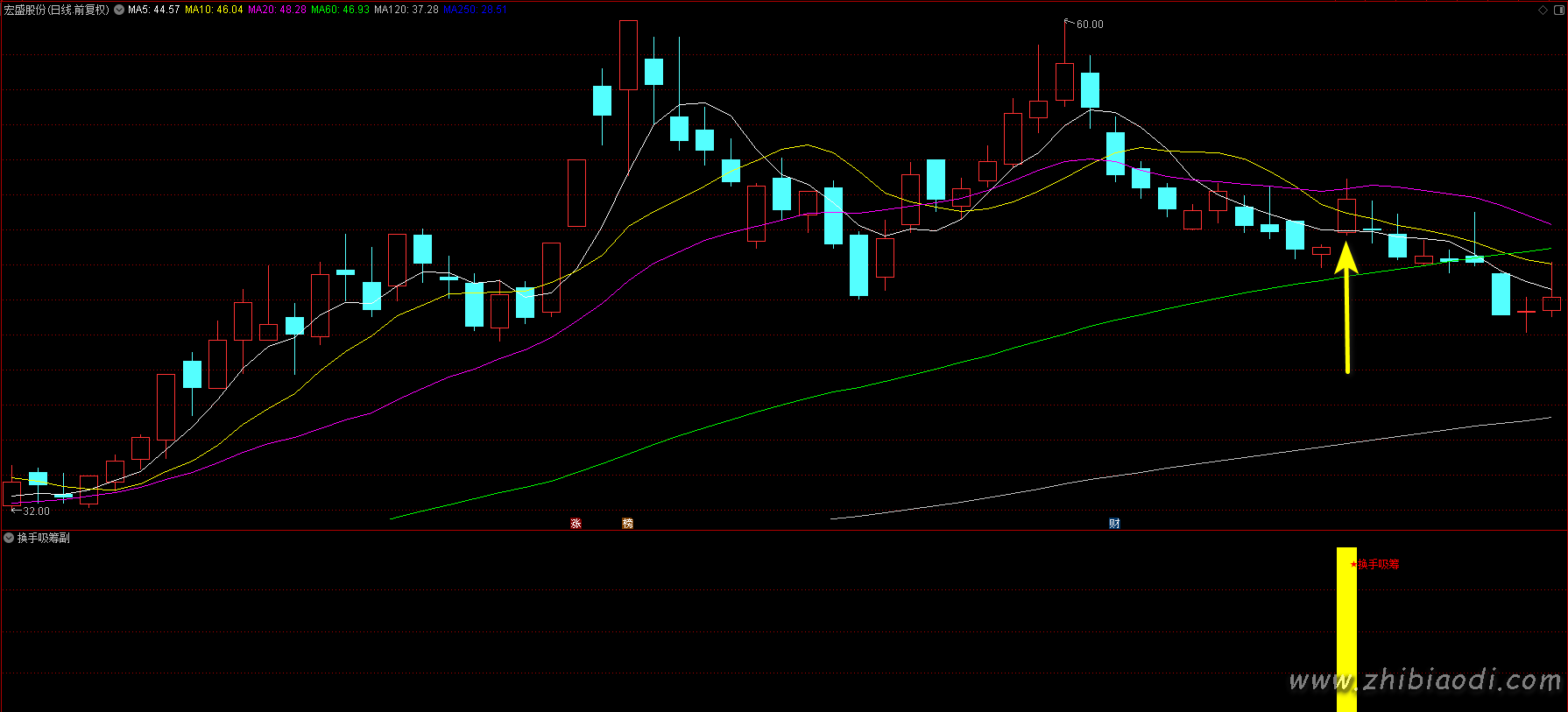Open the main chart indicator dropdown arrow

(119, 10)
